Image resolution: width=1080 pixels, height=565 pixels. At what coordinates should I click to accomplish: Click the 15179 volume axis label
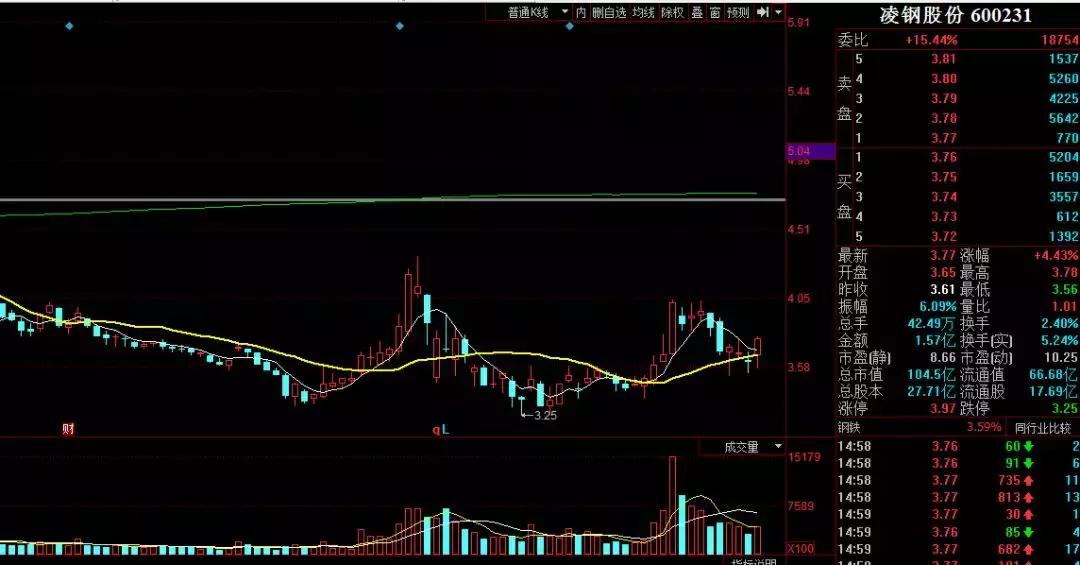point(804,457)
